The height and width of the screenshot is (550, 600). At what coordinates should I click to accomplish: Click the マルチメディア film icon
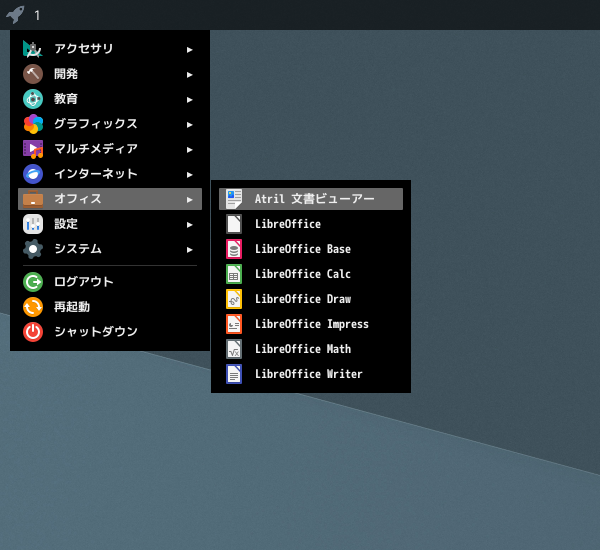pos(33,149)
